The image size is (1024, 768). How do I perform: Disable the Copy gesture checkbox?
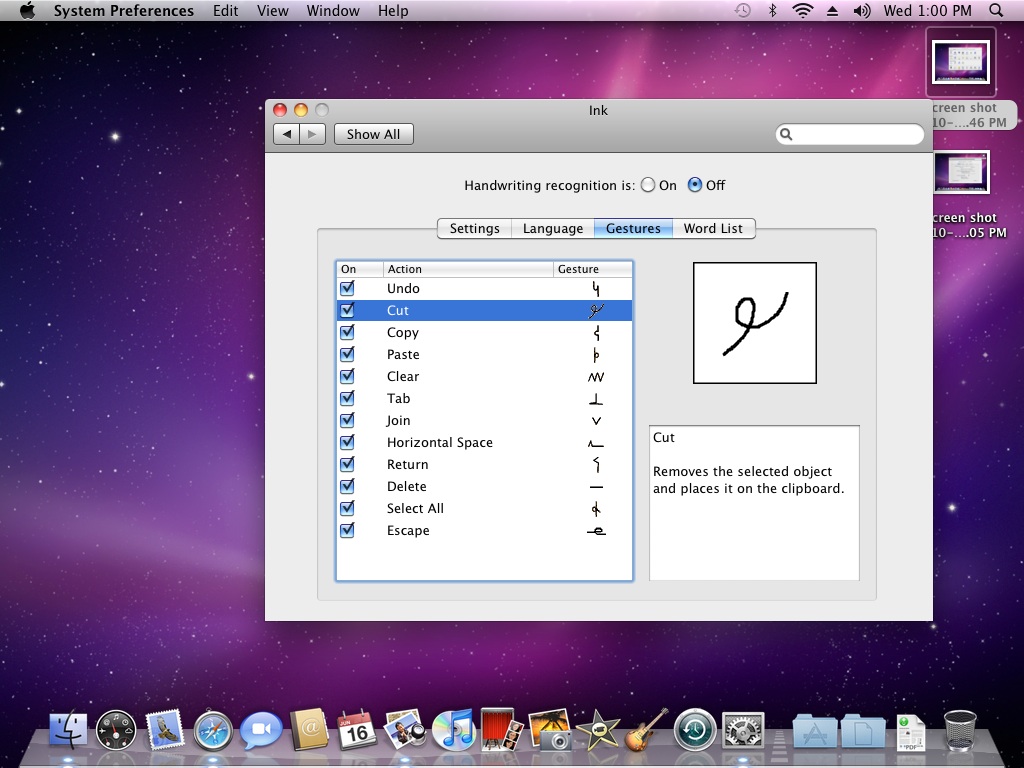tap(347, 332)
